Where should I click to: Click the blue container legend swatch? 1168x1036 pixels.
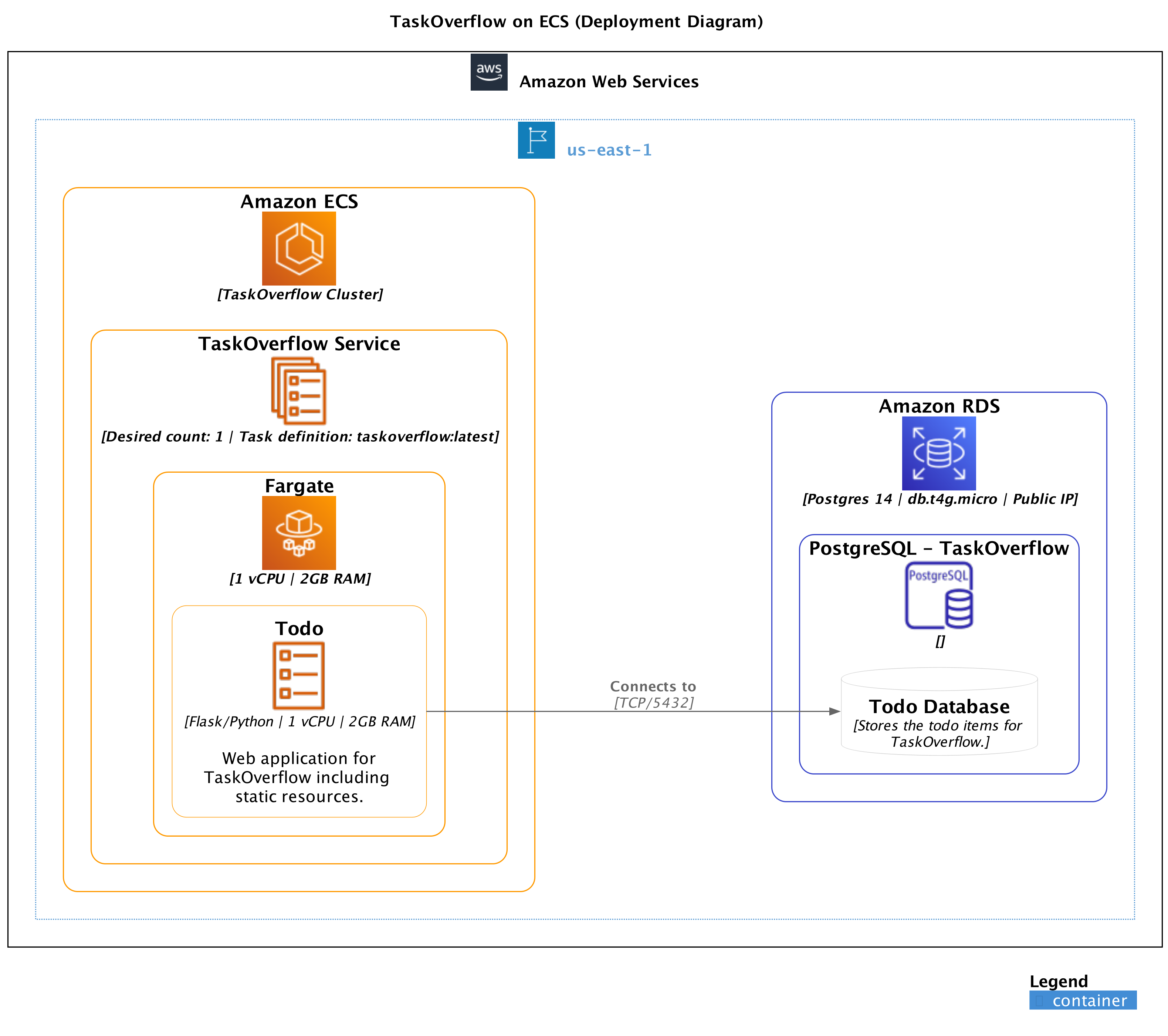point(1083,1000)
